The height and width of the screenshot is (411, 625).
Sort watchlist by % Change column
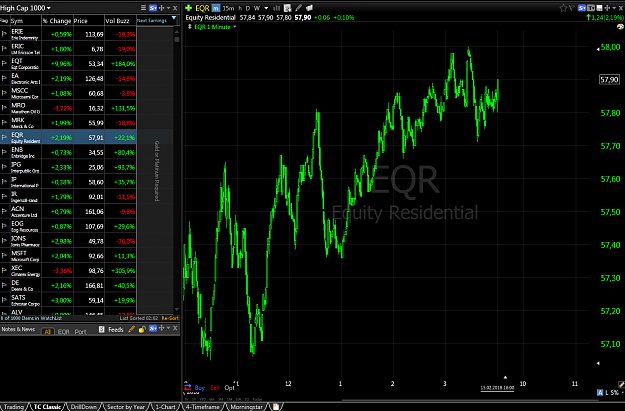point(57,21)
